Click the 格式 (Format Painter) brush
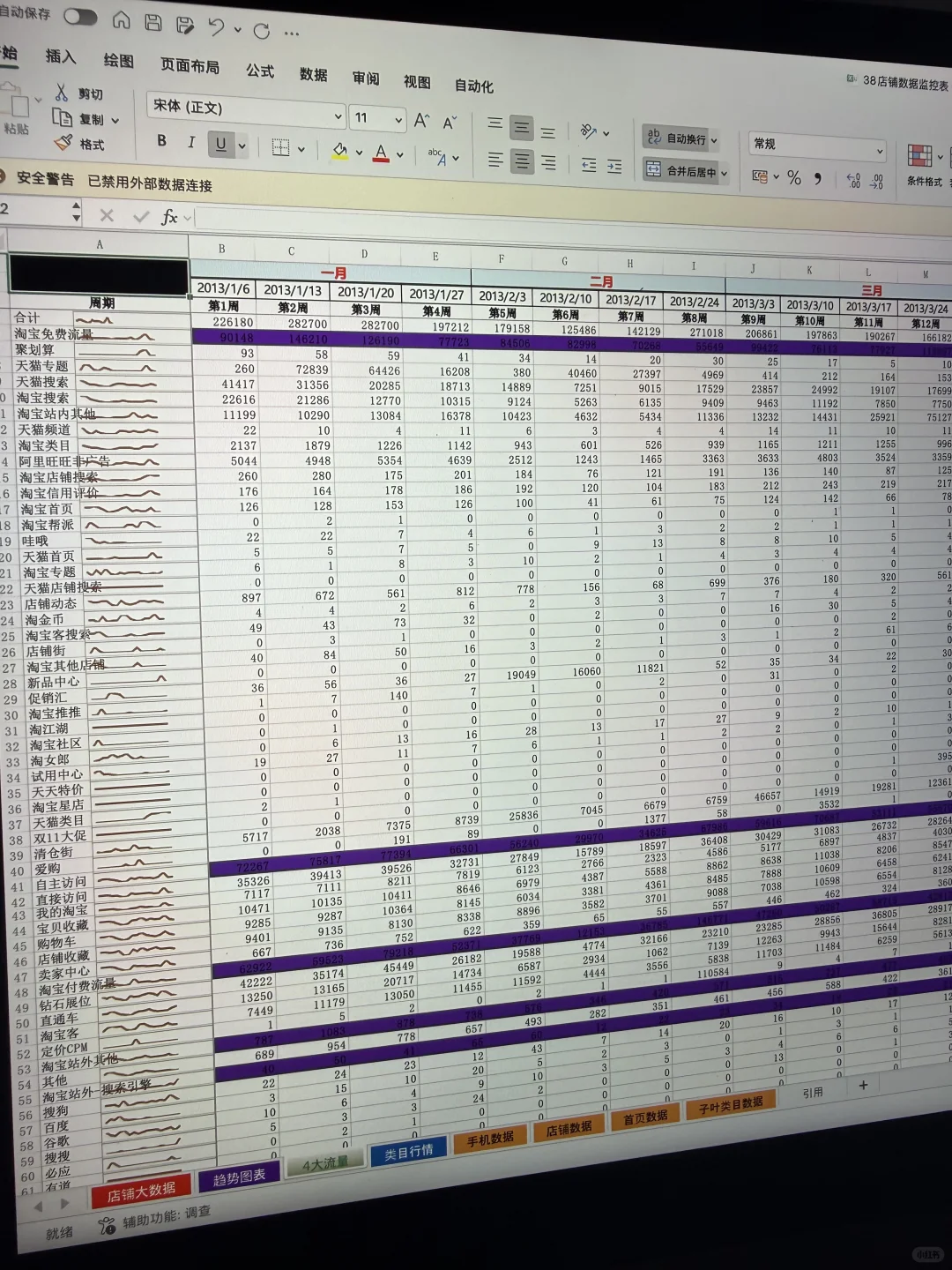Image resolution: width=952 pixels, height=1270 pixels. coord(79,143)
